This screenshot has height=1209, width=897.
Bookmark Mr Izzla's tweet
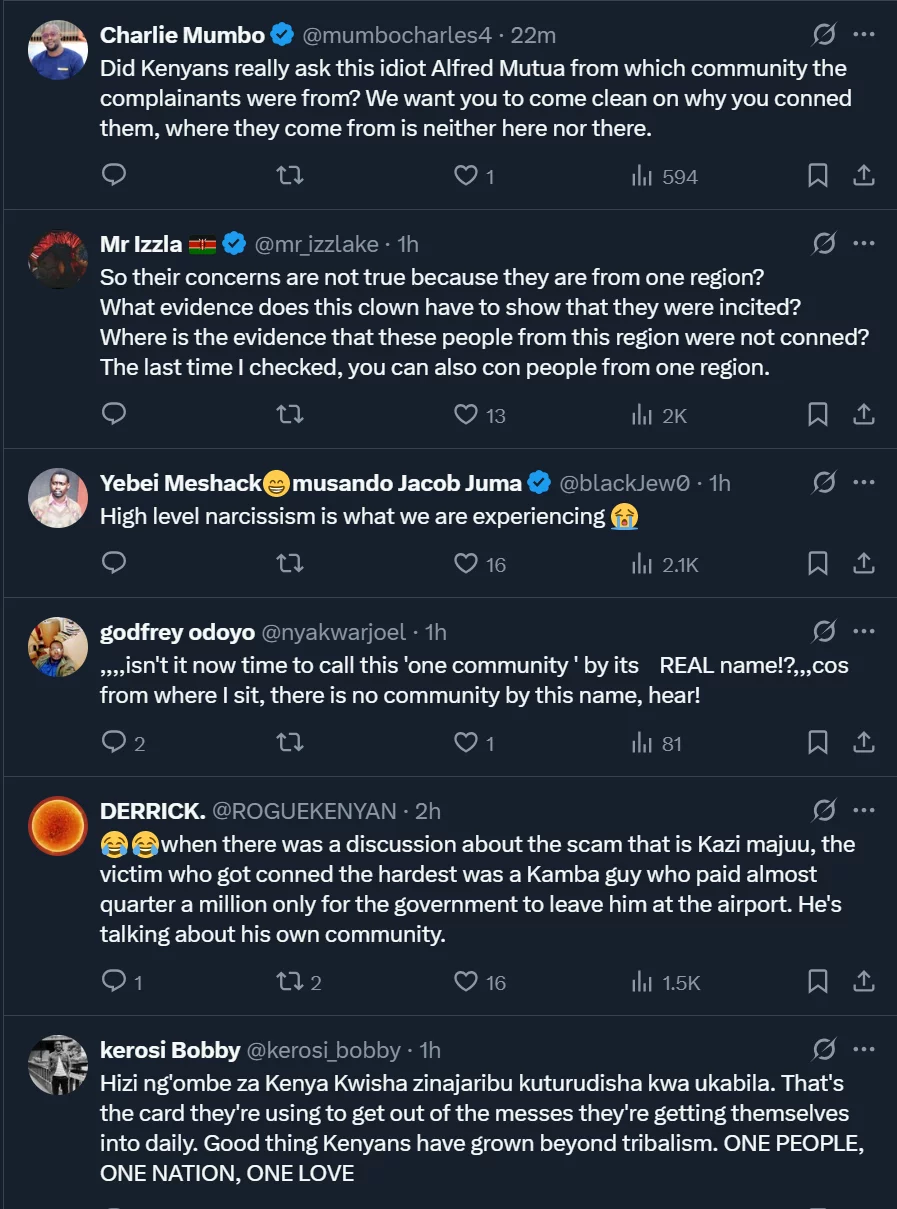coord(817,414)
